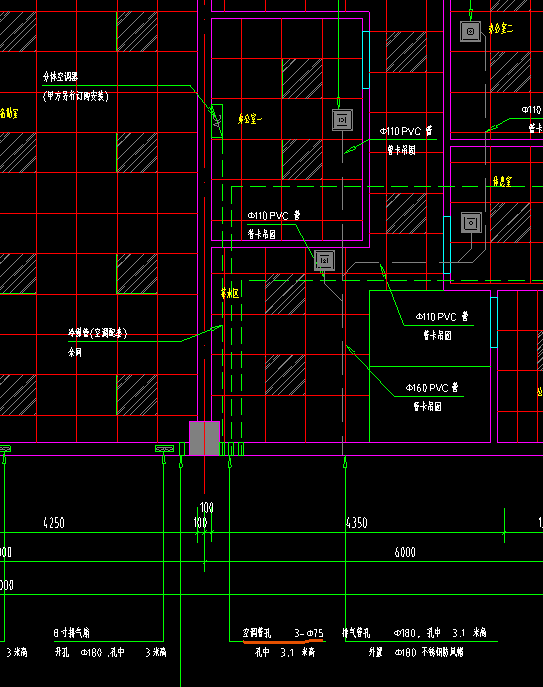543x687 pixels.
Task: Click the Φ160 PVC 管 pipe label
Action: [432, 387]
